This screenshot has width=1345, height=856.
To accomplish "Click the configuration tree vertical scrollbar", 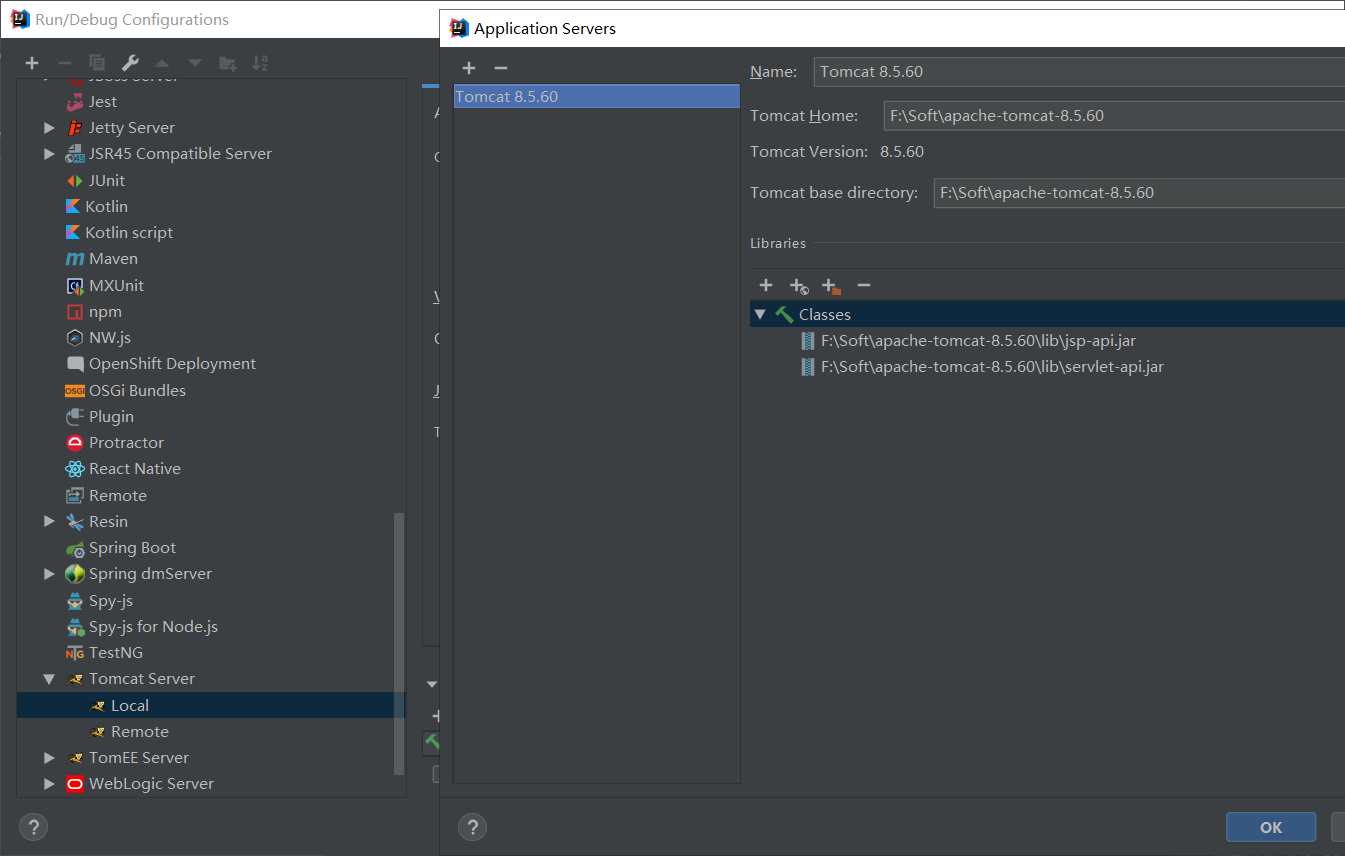I will click(400, 644).
